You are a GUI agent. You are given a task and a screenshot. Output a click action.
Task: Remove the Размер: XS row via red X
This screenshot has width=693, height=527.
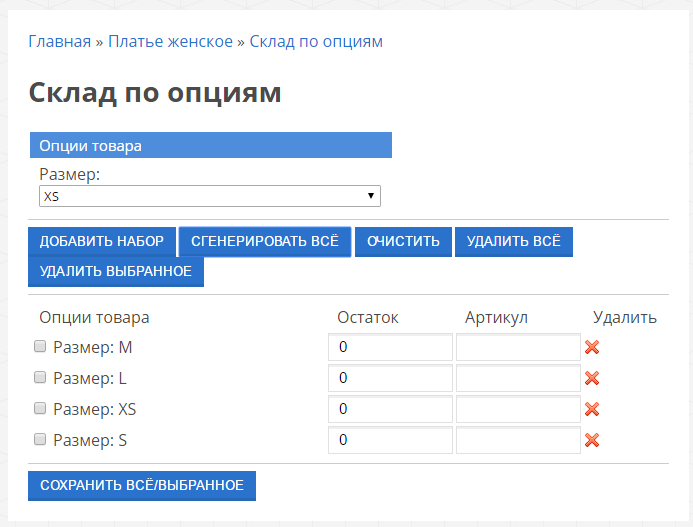591,409
